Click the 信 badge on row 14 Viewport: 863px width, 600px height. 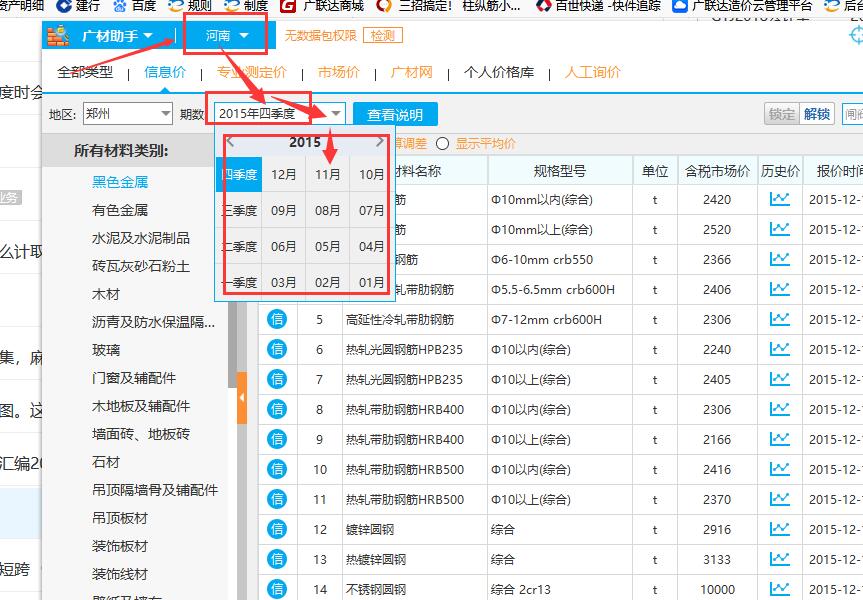pyautogui.click(x=277, y=589)
